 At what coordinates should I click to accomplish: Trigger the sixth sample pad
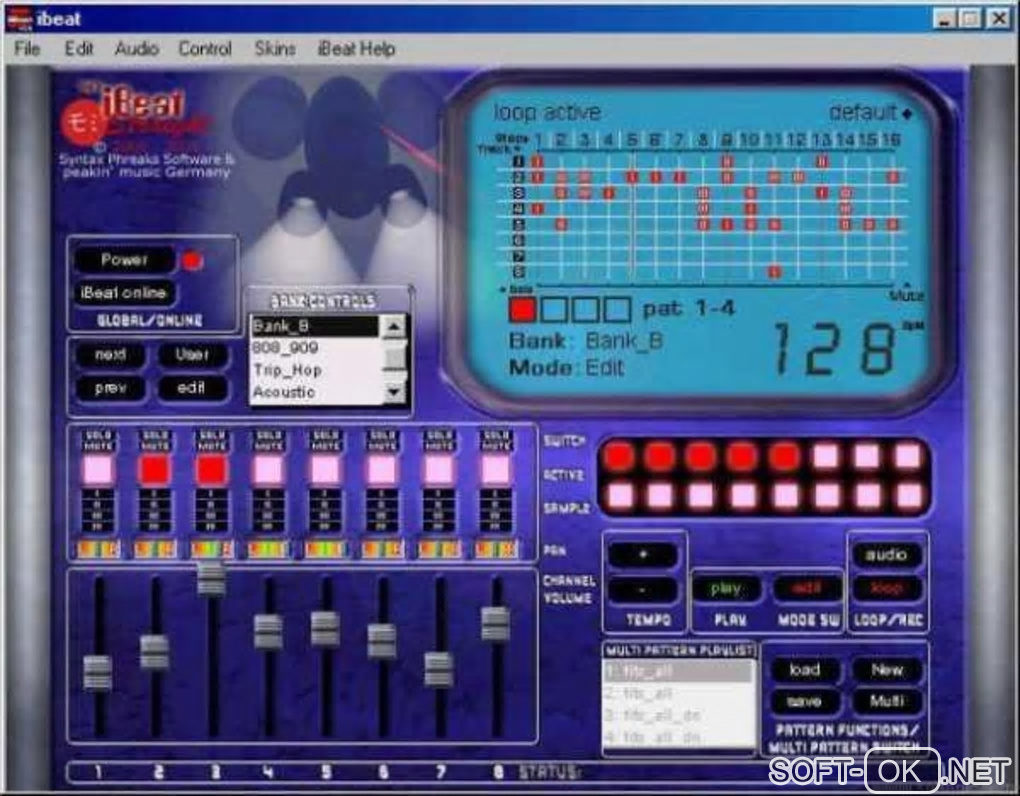(826, 496)
